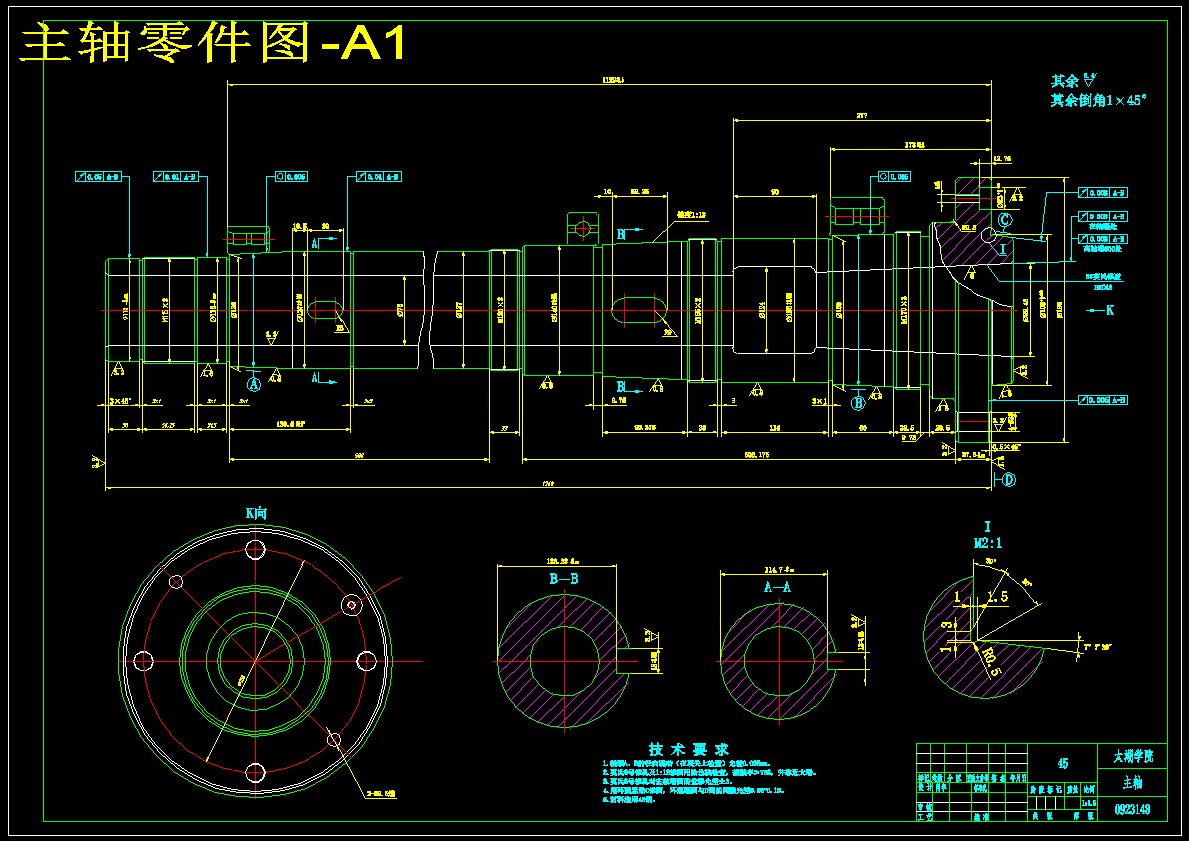Select the part name cell 主轴
This screenshot has width=1189, height=841.
point(1133,783)
